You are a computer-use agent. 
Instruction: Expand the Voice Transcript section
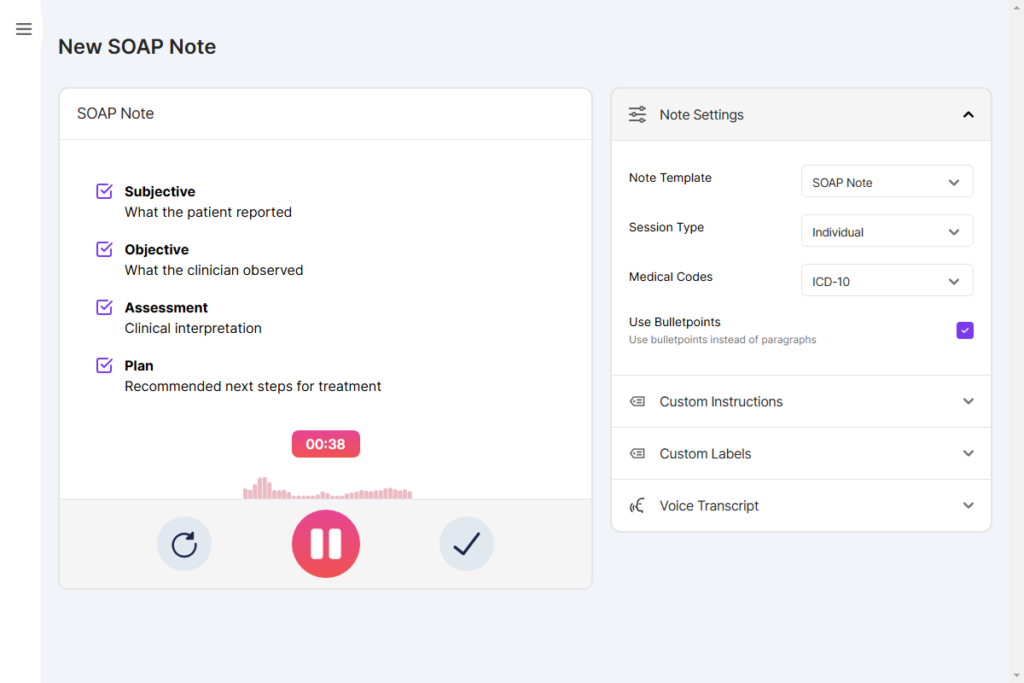967,505
